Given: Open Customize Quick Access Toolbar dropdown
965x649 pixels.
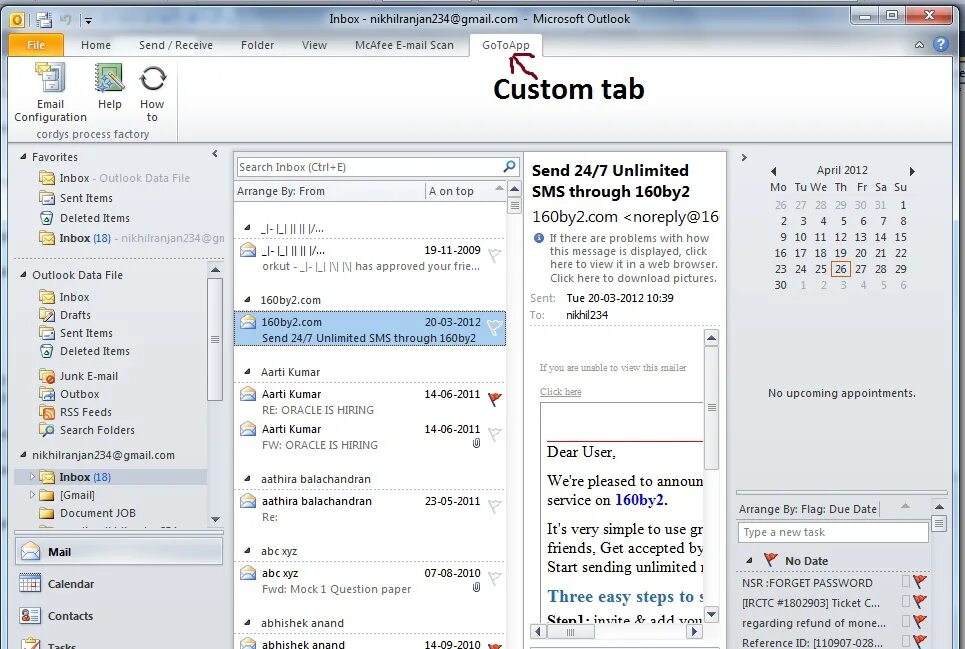Looking at the screenshot, I should [x=88, y=20].
